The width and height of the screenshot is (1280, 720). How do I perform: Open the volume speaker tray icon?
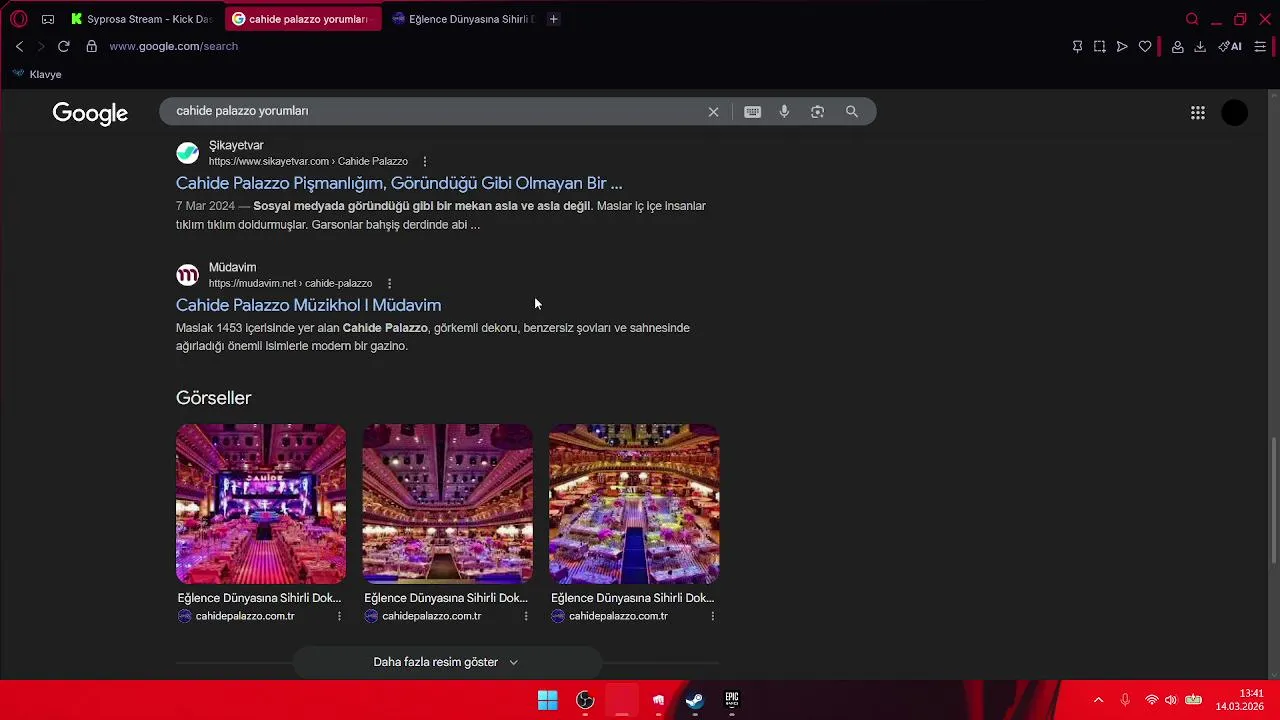tap(1171, 700)
